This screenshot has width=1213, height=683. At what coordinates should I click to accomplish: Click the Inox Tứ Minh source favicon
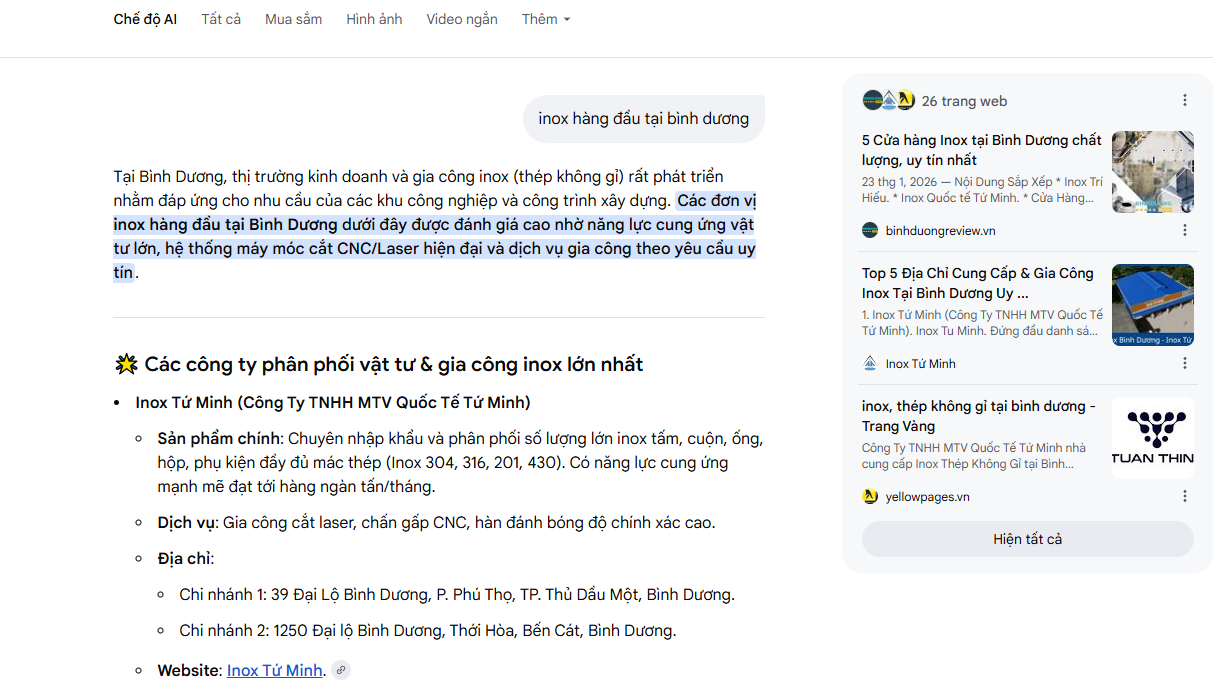click(x=870, y=363)
